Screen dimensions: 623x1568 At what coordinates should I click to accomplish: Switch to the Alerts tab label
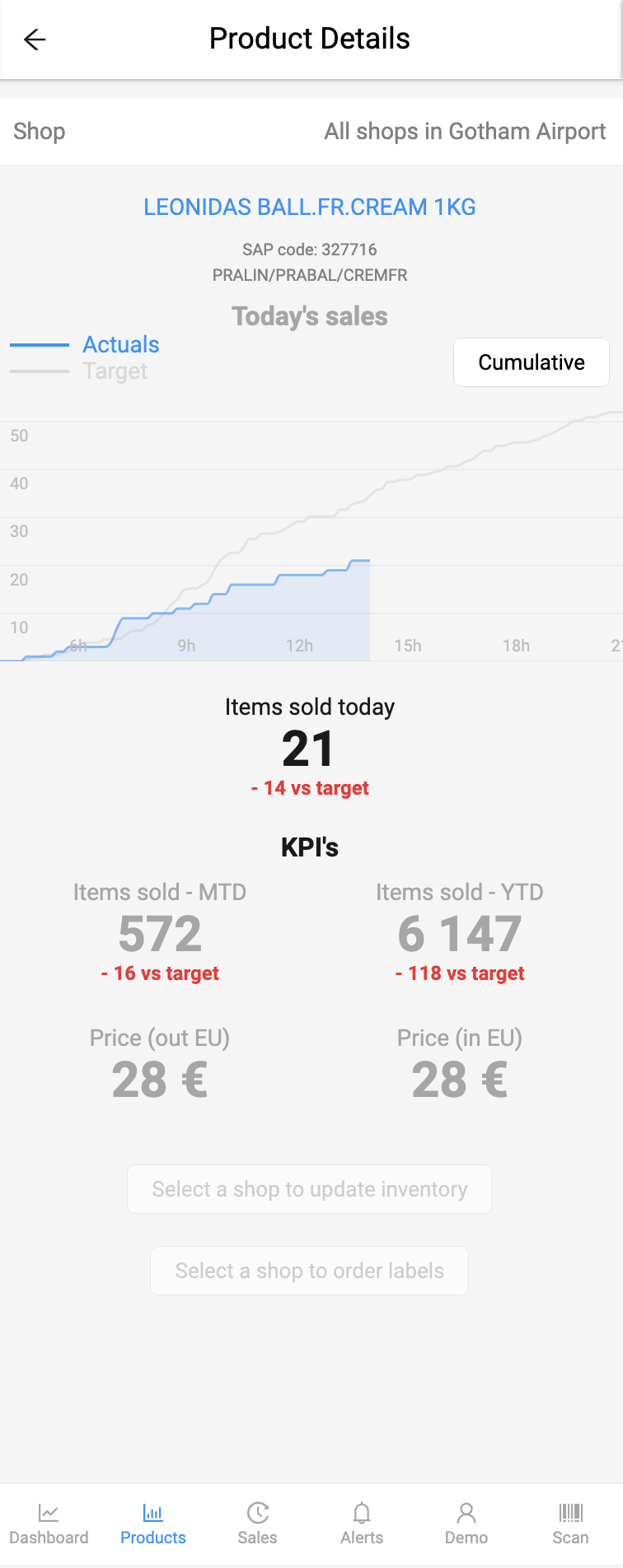(362, 1538)
